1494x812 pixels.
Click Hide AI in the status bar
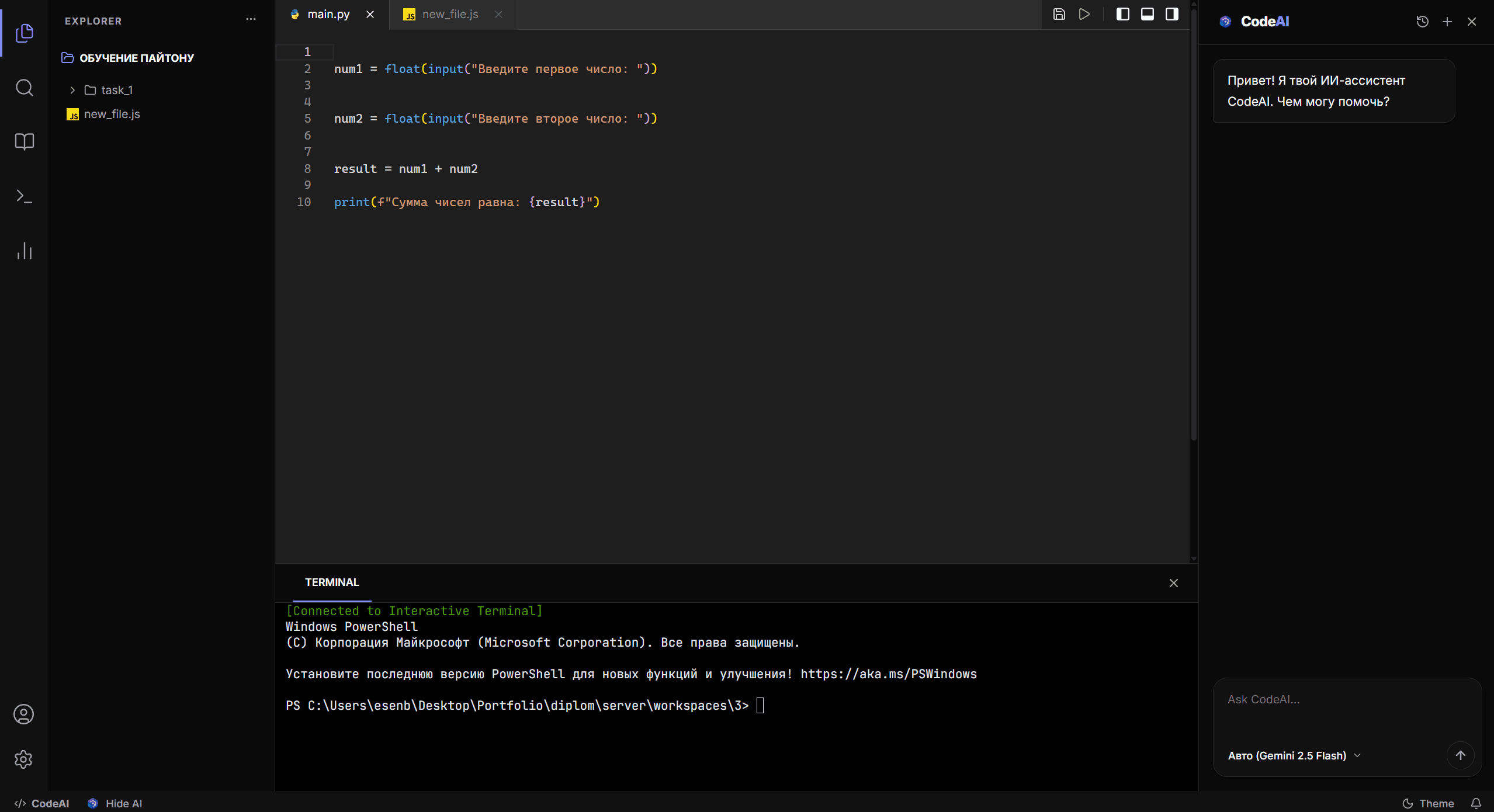115,803
